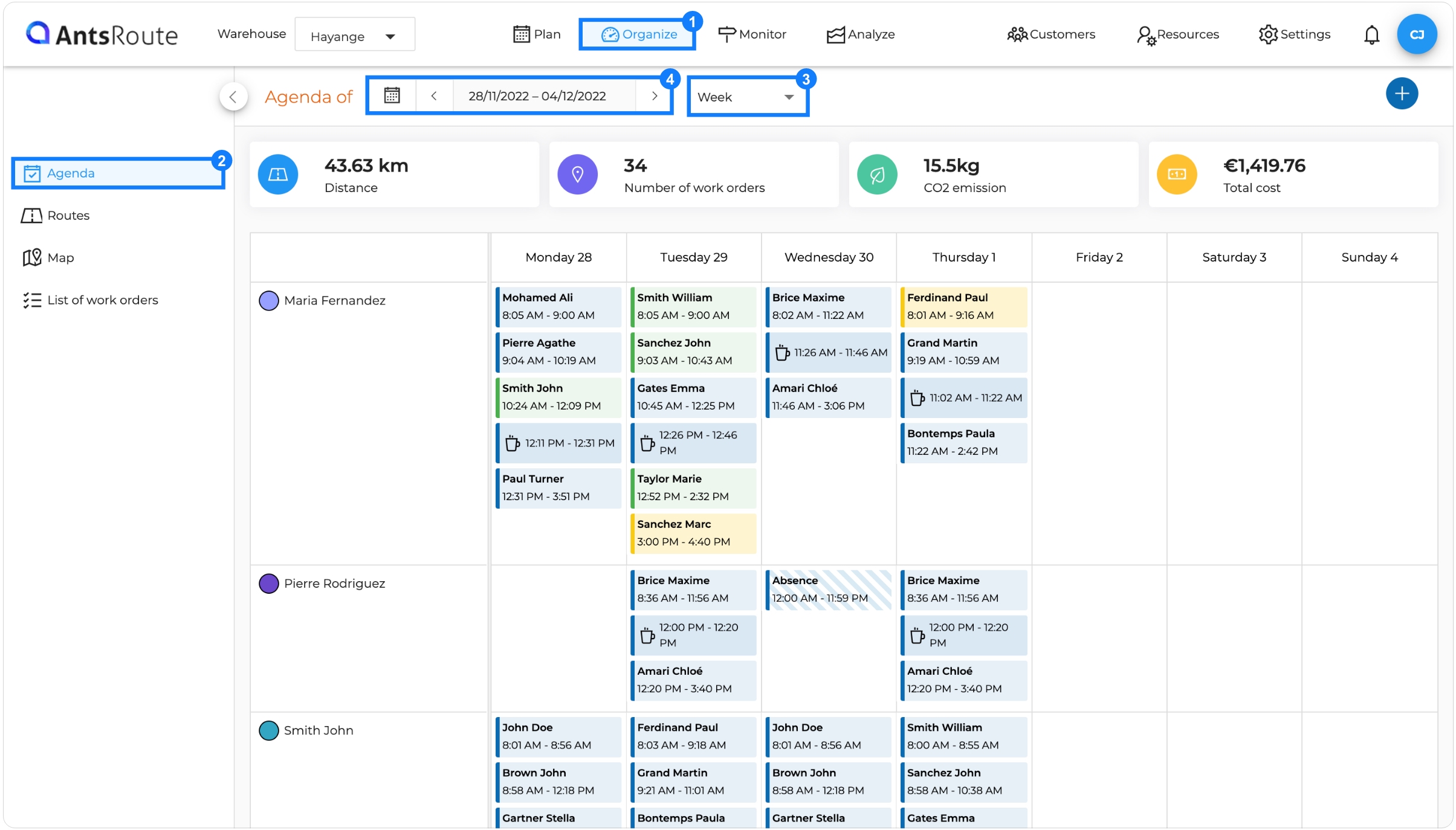
Task: Open the Monitor section
Action: point(752,34)
